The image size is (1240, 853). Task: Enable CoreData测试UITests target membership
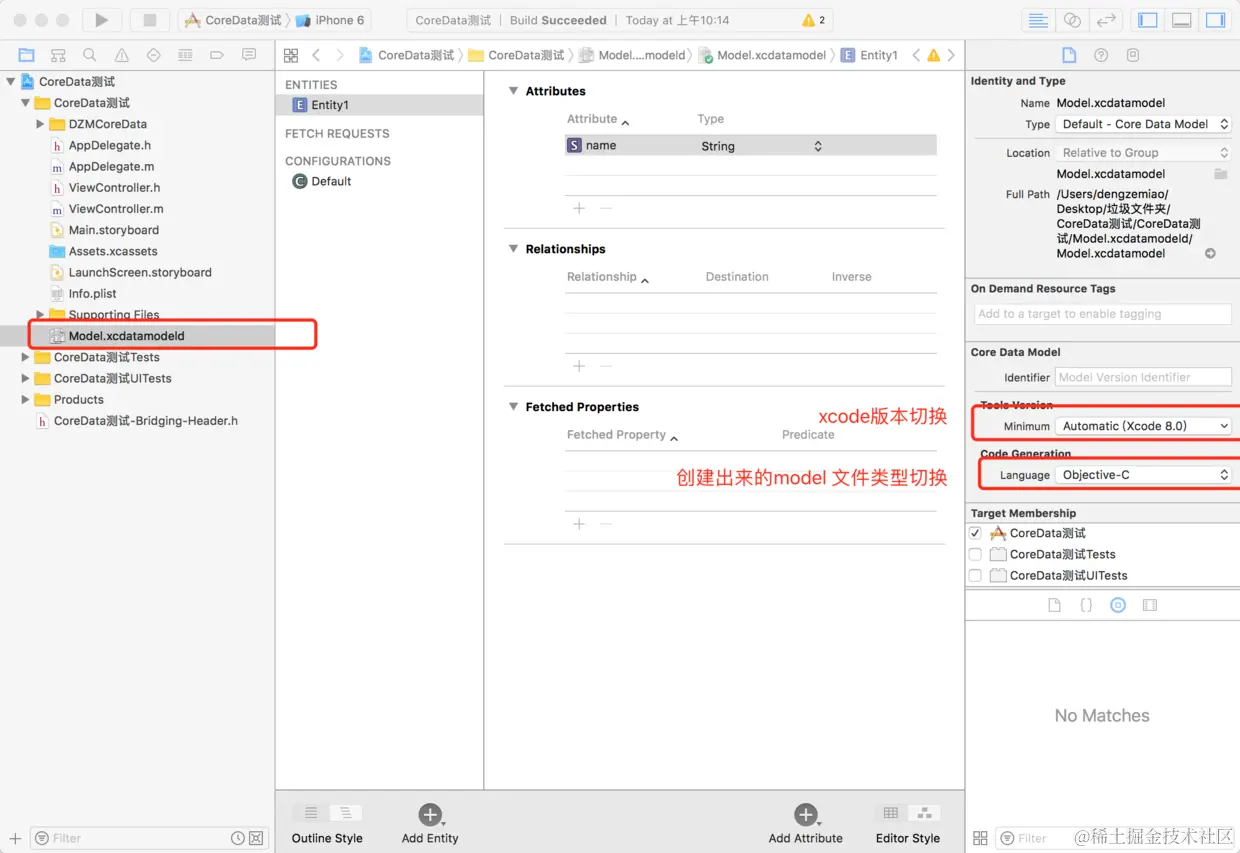[975, 575]
